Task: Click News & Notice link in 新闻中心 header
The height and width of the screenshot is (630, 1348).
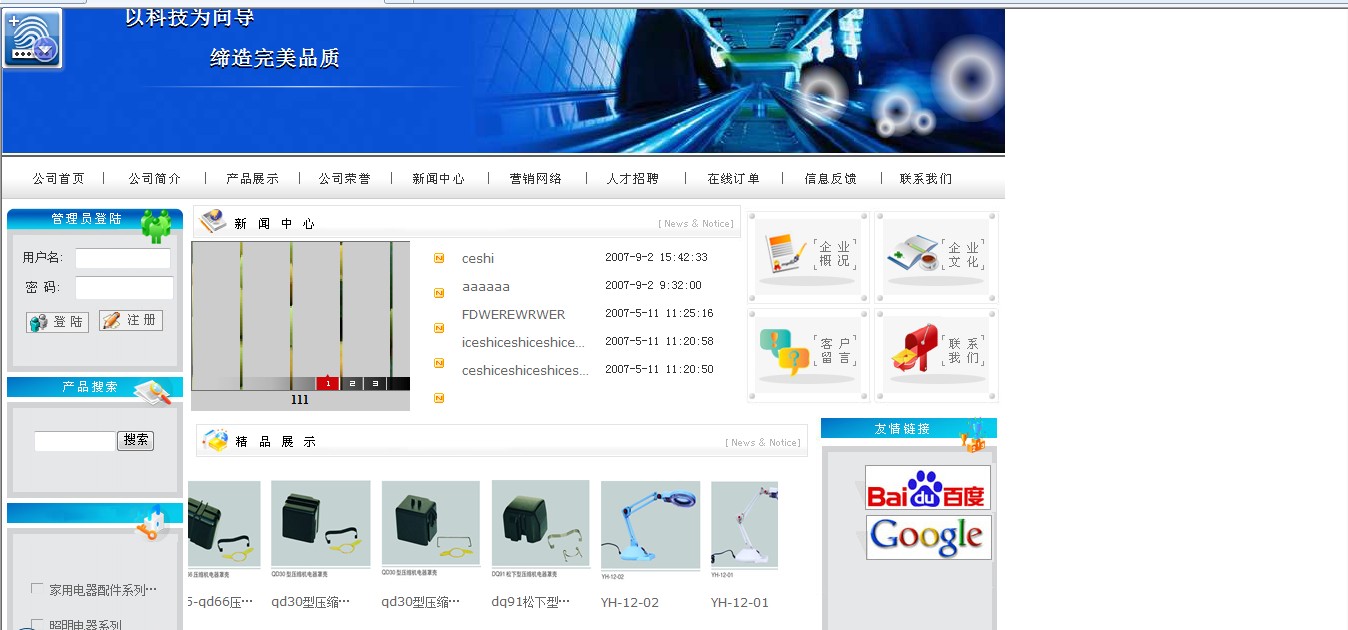Action: (695, 224)
